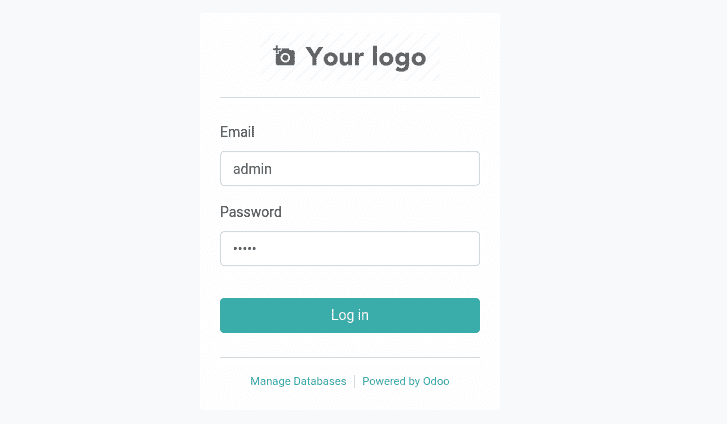Image resolution: width=727 pixels, height=424 pixels.
Task: Focus the Email input field
Action: [x=350, y=168]
